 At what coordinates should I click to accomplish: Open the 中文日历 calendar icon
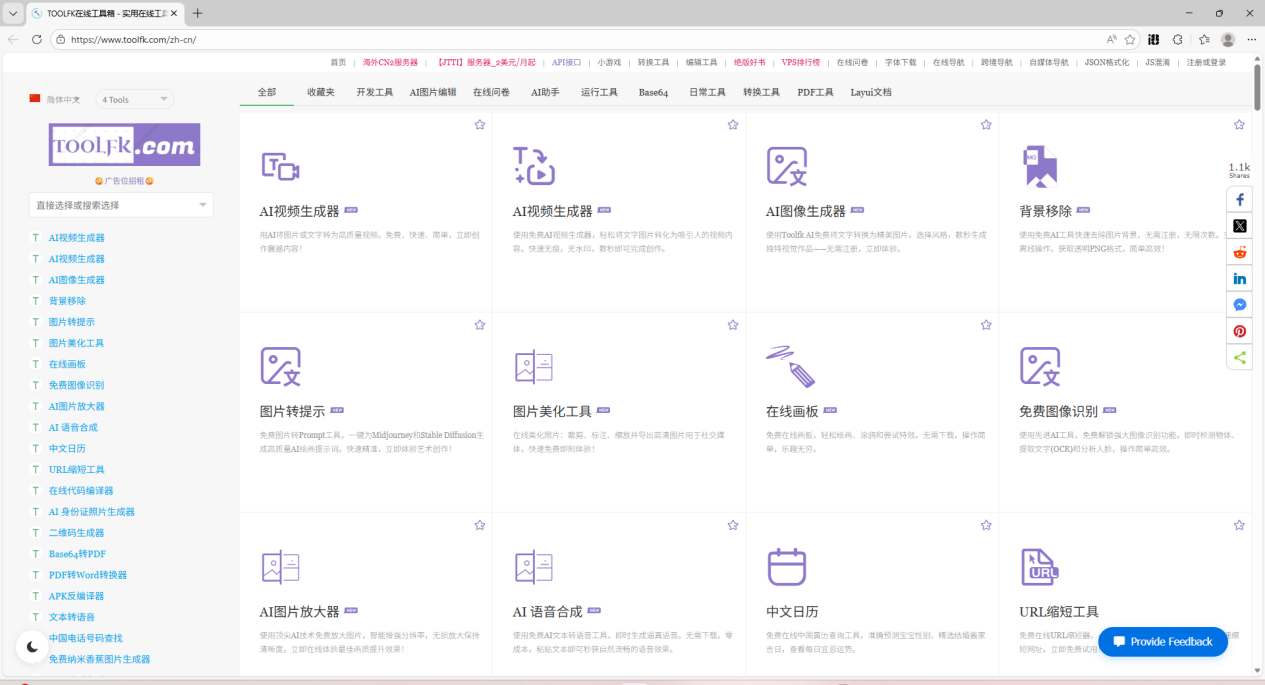pos(786,566)
